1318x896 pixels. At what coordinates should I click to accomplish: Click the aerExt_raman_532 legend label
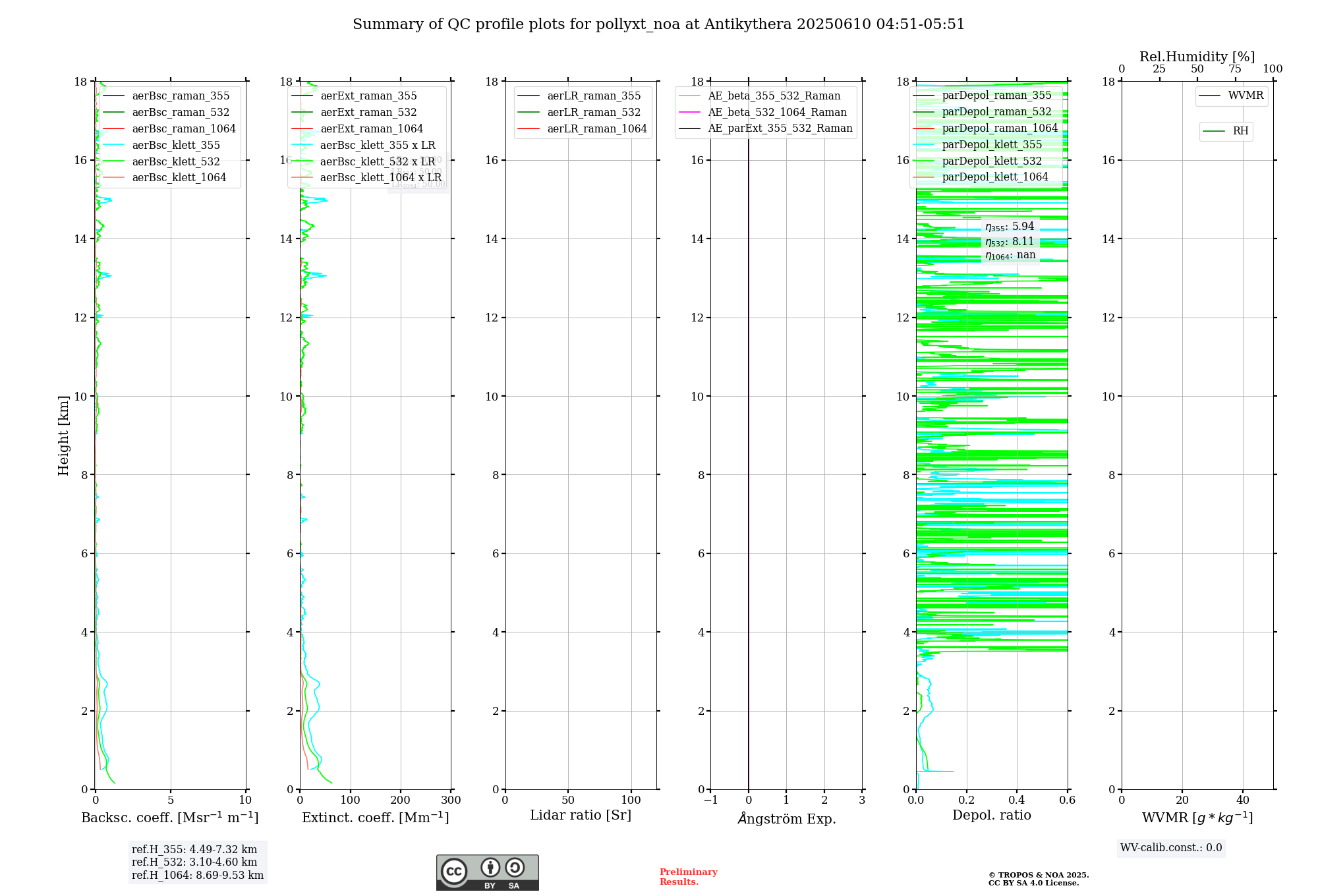368,113
